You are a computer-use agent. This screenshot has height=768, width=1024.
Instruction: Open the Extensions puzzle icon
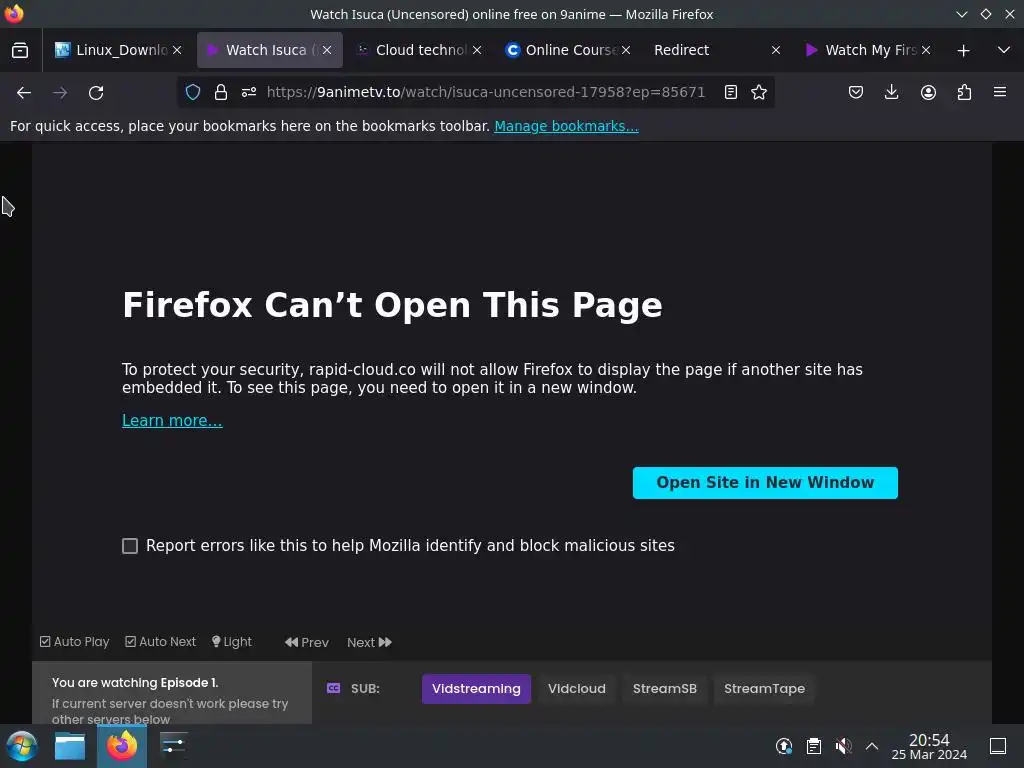click(964, 92)
